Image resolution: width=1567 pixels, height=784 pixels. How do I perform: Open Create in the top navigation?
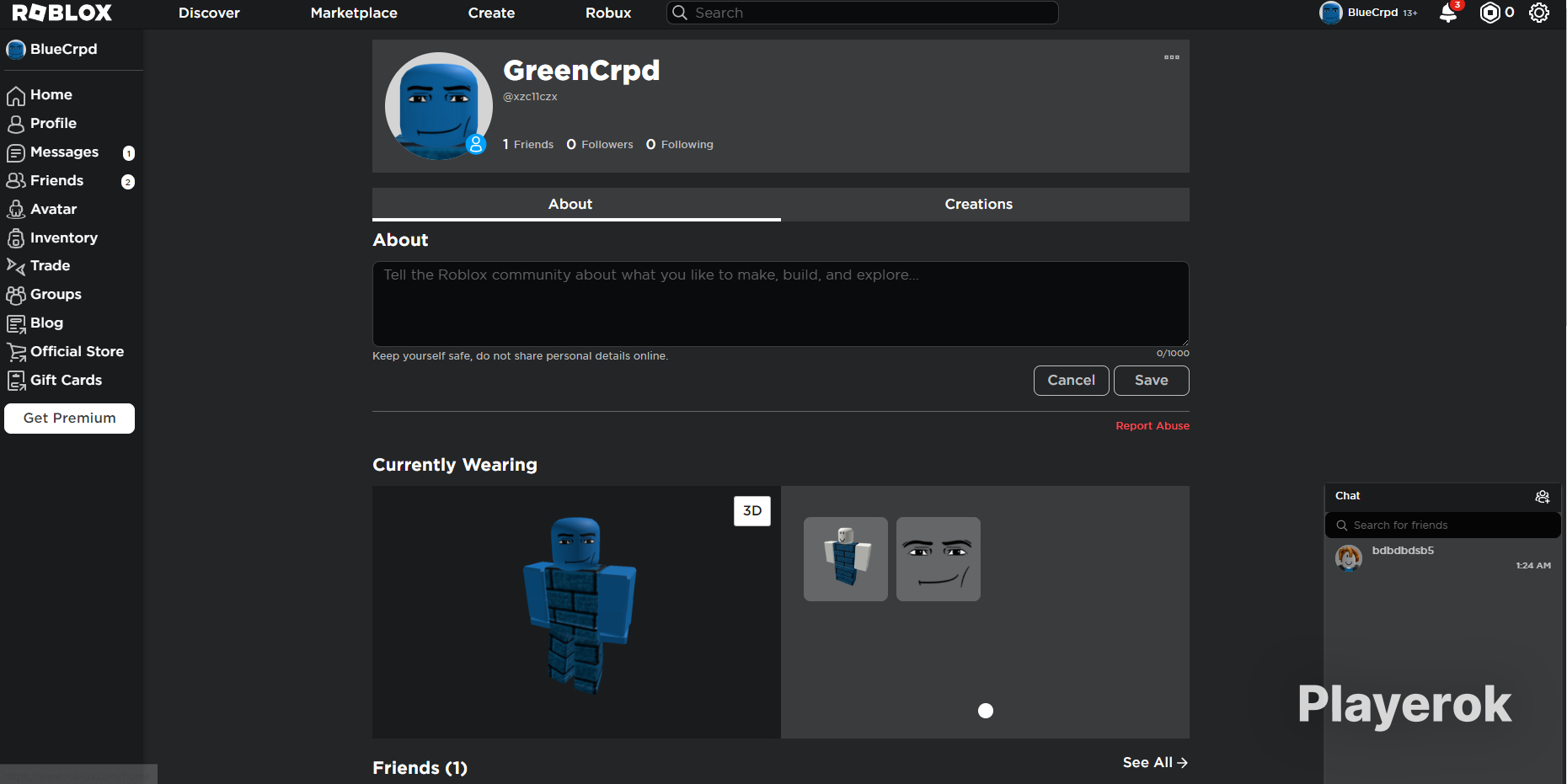(x=491, y=13)
